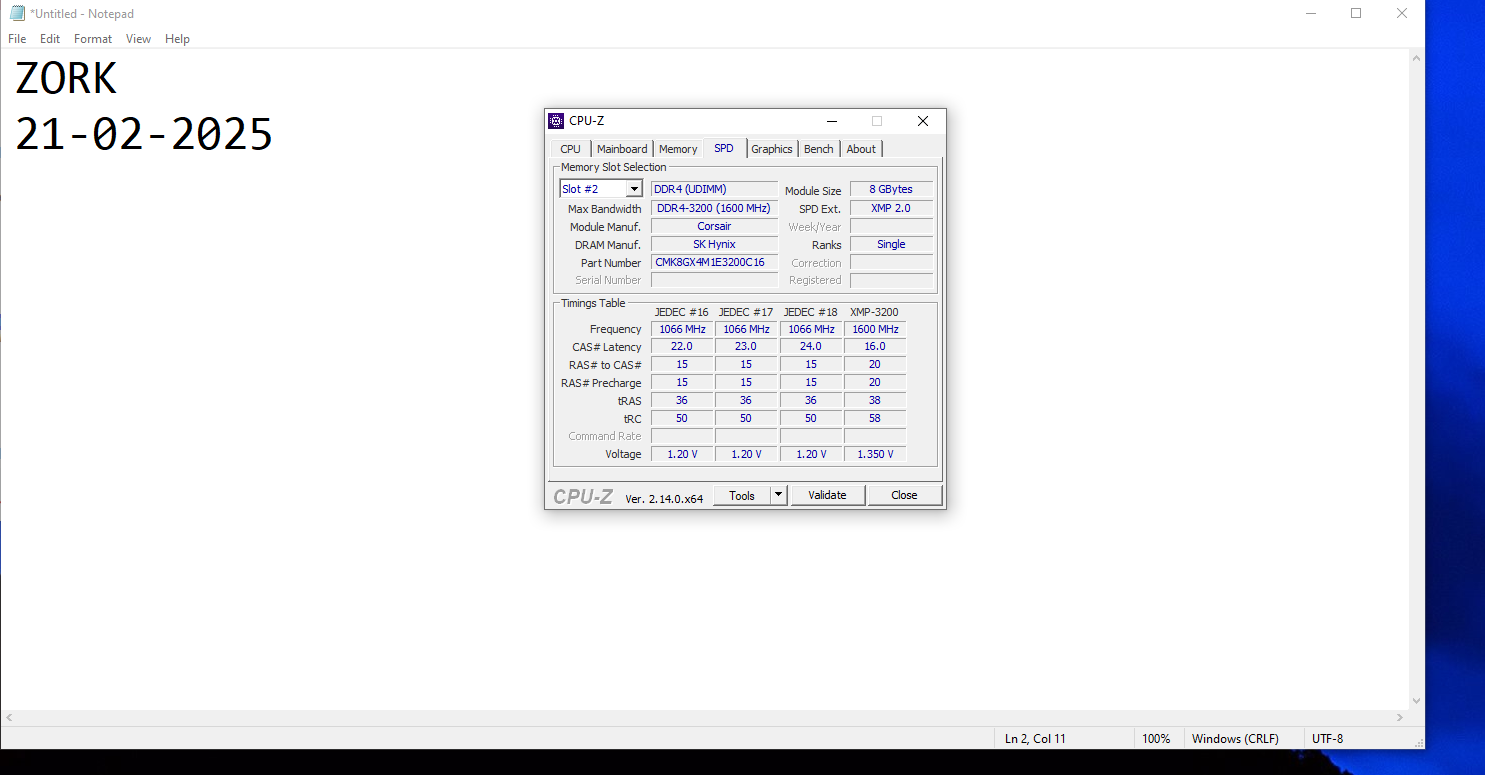Click the 1.350 V voltage cell
The width and height of the screenshot is (1485, 775).
tap(875, 454)
